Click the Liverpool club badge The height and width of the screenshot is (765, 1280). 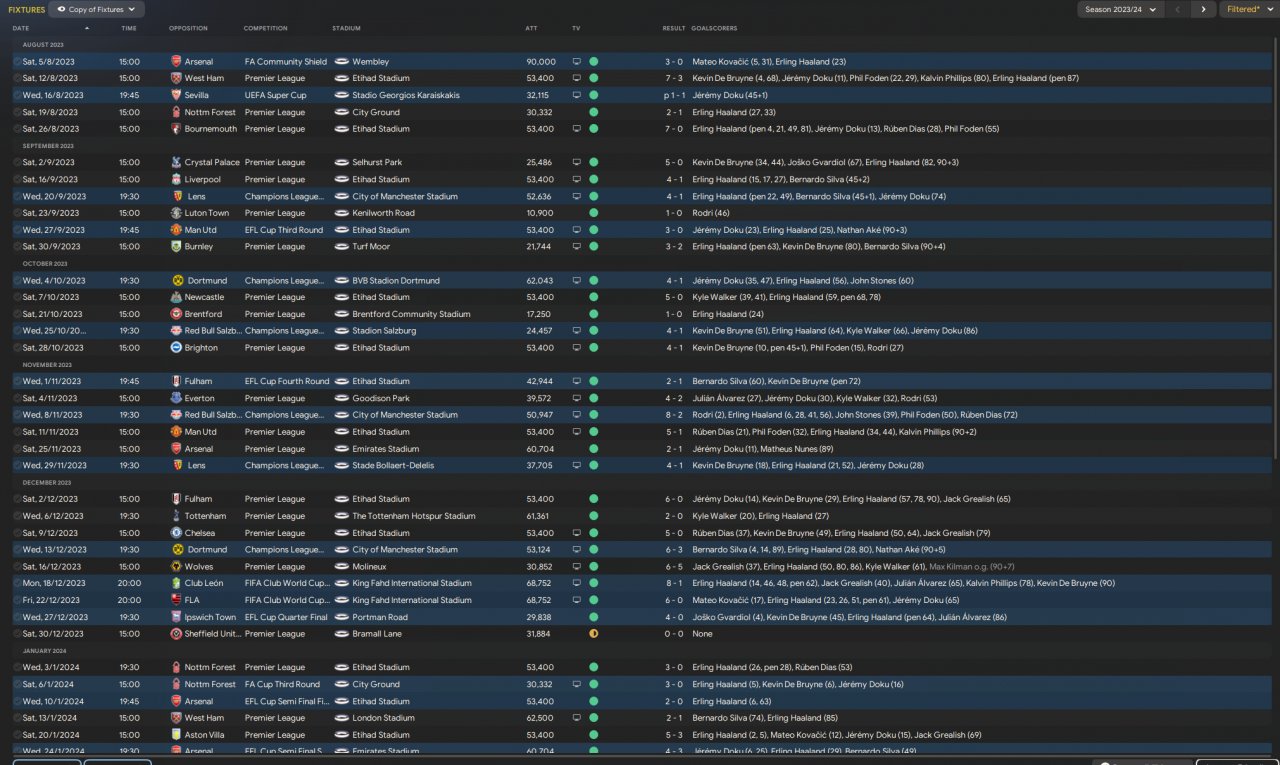click(x=177, y=179)
